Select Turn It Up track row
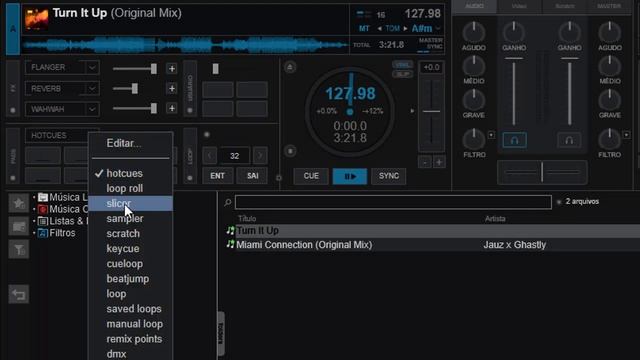This screenshot has width=640, height=360. [x=433, y=231]
